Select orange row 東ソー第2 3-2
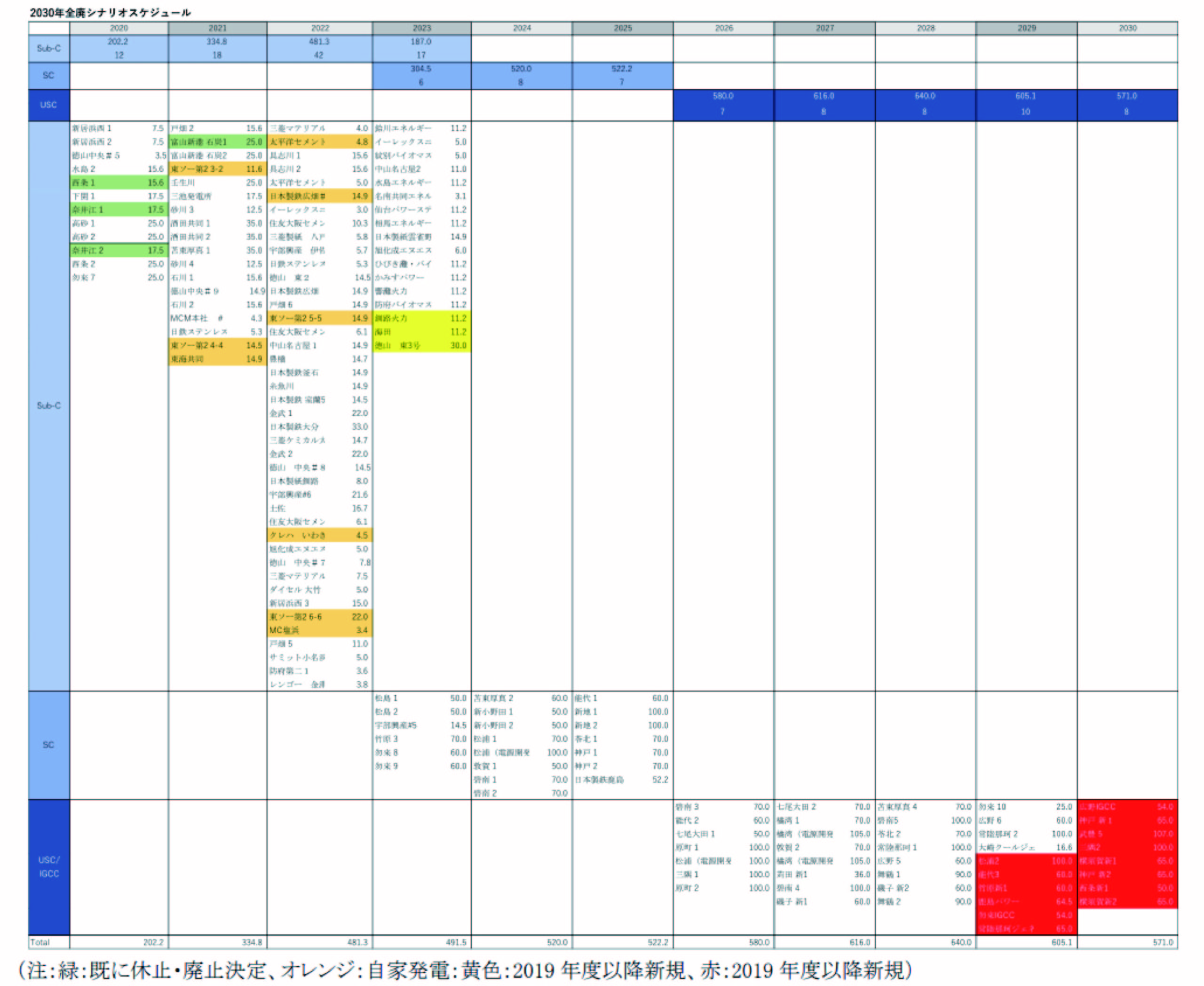The width and height of the screenshot is (1204, 986). point(217,169)
